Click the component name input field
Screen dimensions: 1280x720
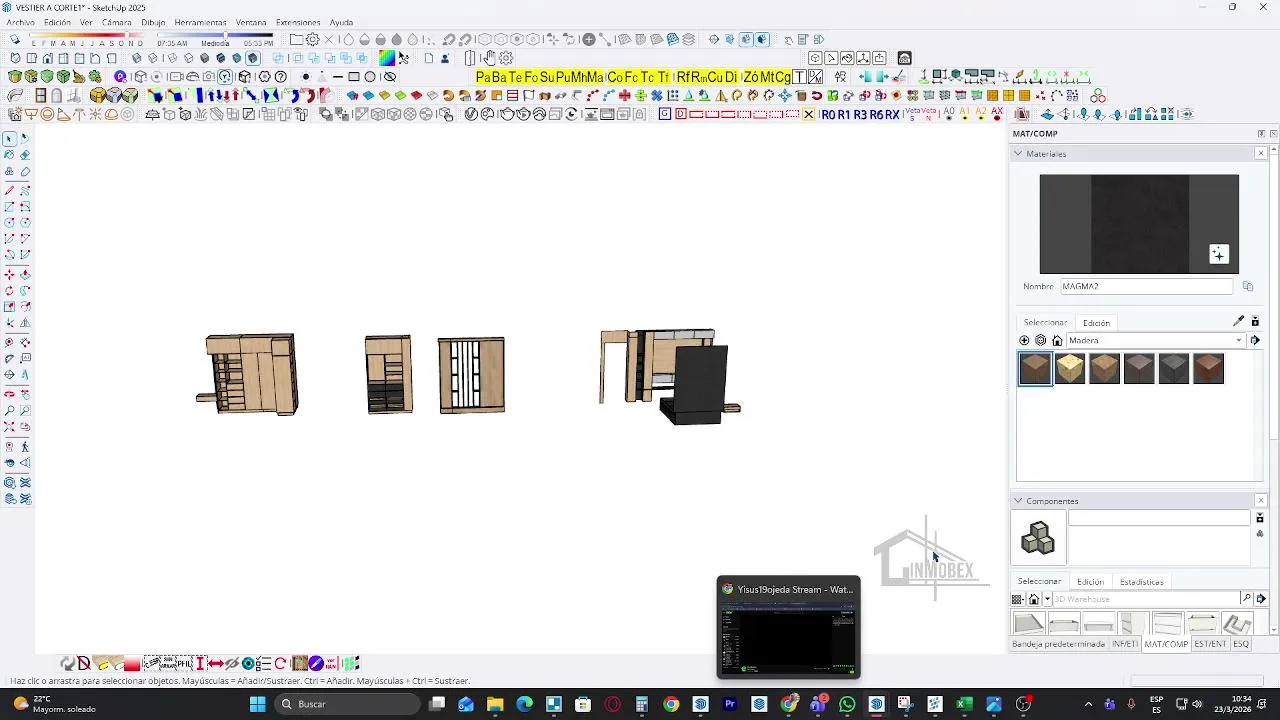(1159, 518)
